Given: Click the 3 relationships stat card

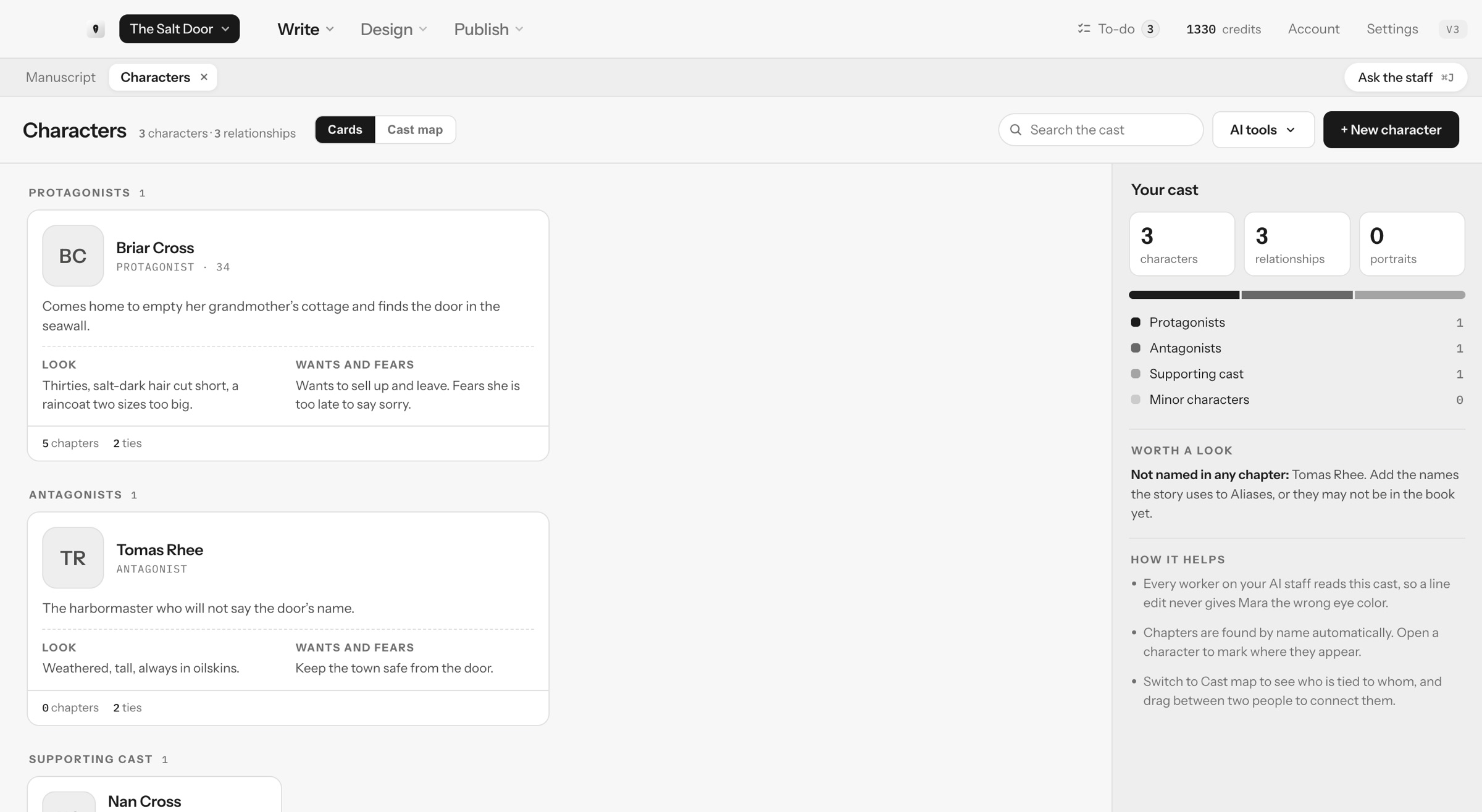Looking at the screenshot, I should (x=1297, y=244).
